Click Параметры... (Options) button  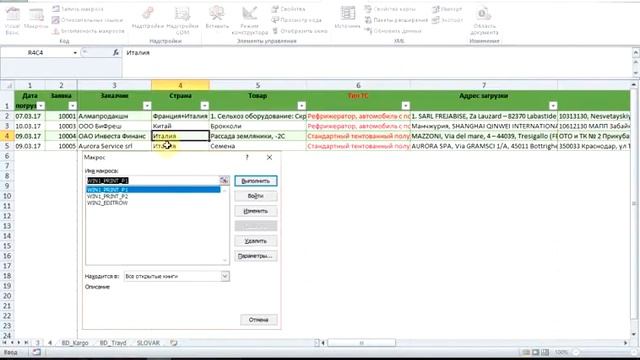pos(256,256)
